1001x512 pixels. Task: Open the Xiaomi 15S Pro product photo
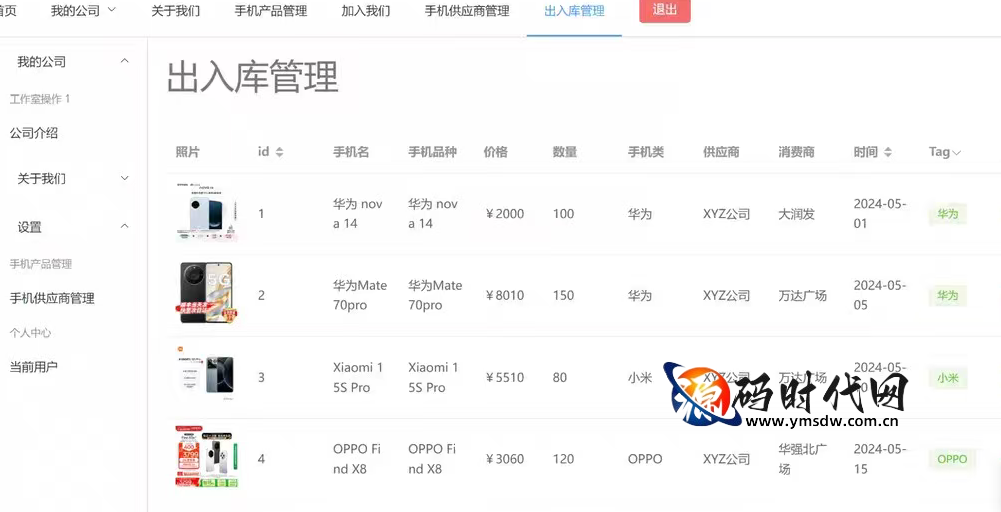[206, 375]
